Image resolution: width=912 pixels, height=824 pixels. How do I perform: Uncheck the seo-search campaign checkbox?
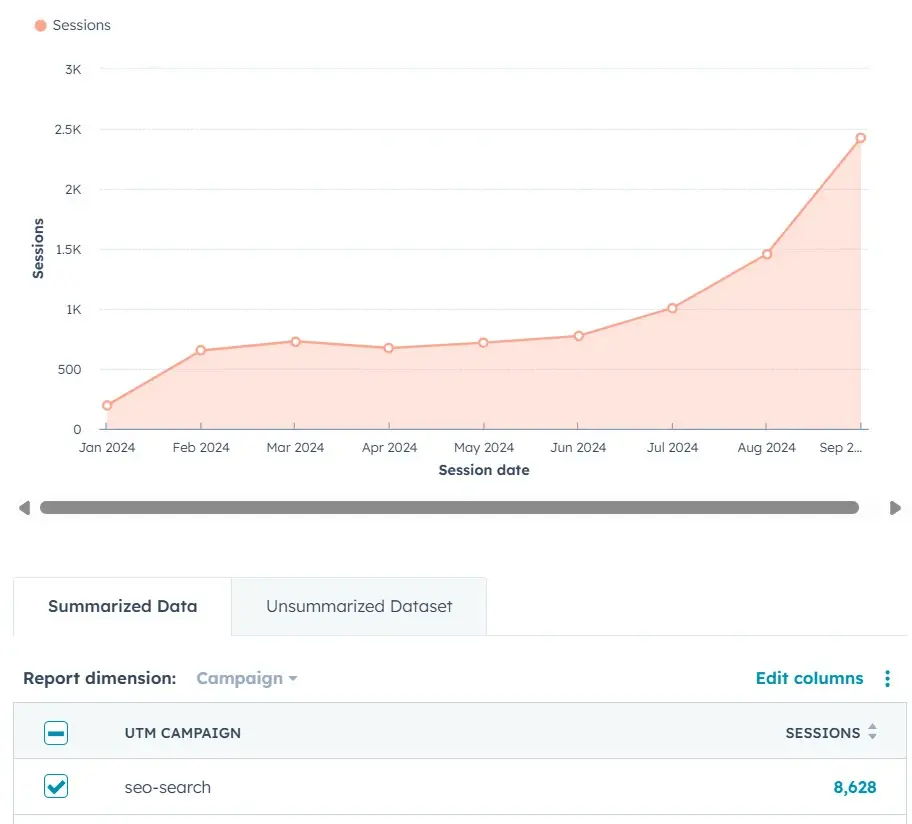(x=56, y=787)
